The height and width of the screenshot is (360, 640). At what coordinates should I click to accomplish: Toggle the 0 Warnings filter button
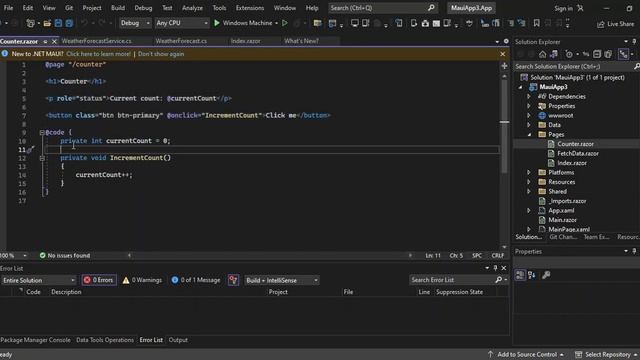[x=142, y=280]
